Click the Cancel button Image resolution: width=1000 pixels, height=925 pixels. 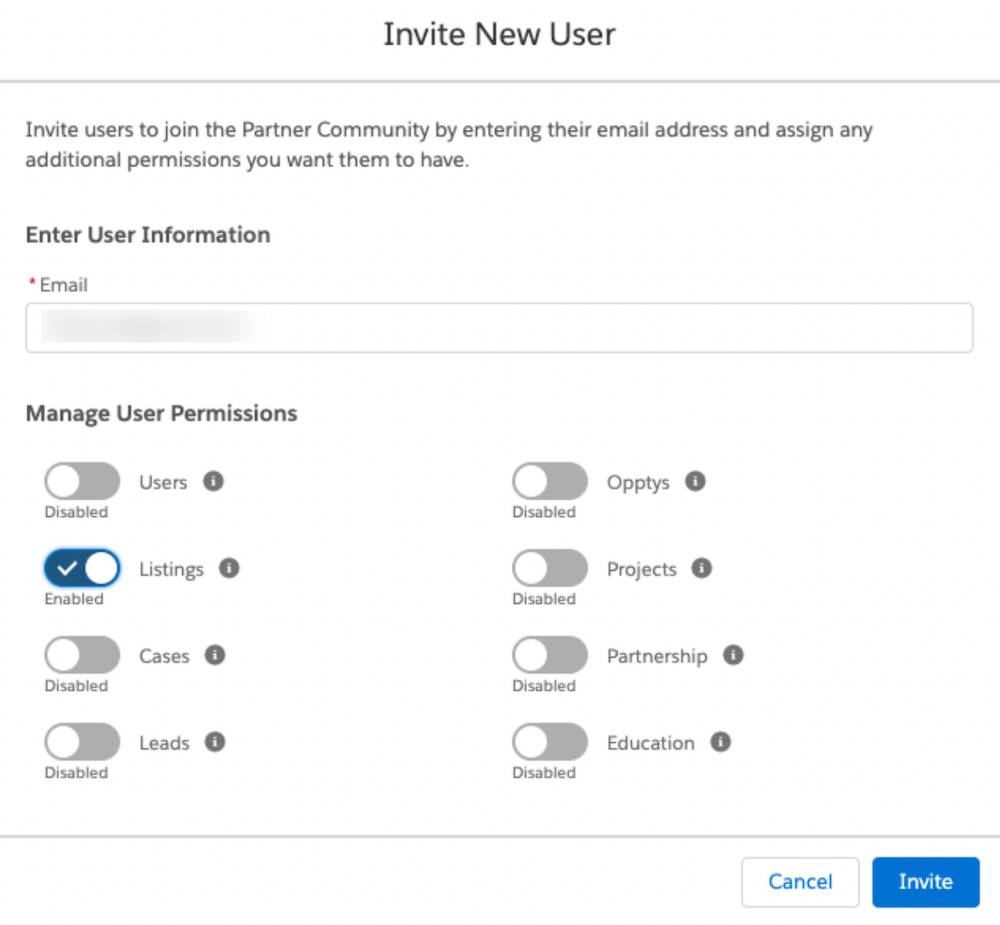[x=800, y=881]
